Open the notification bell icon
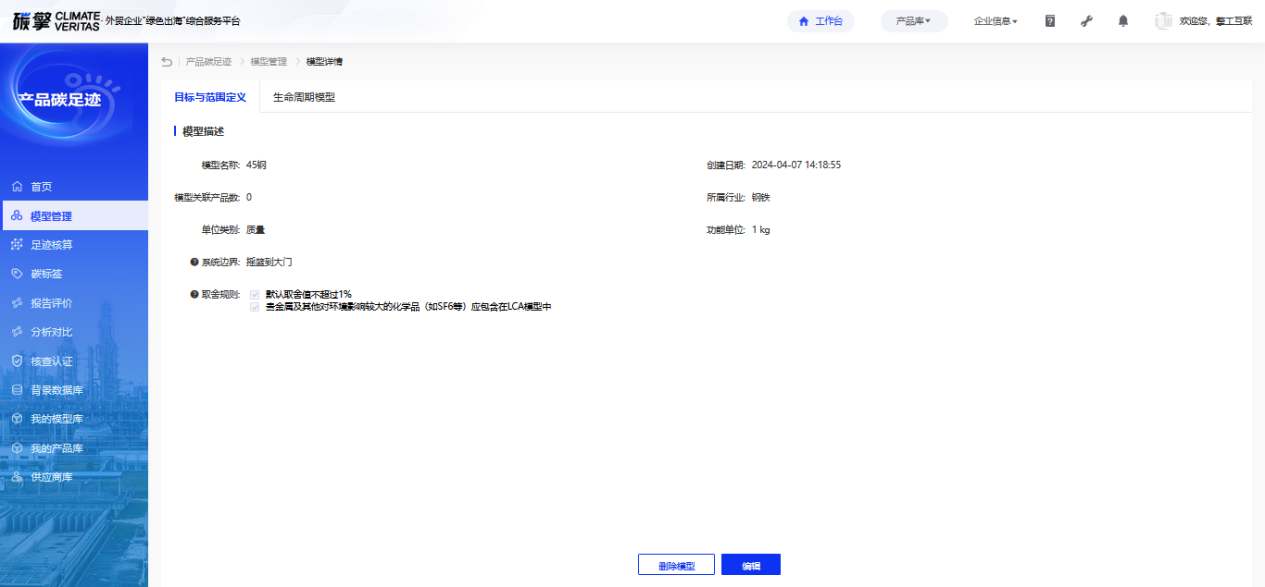This screenshot has height=587, width=1265. (1123, 21)
